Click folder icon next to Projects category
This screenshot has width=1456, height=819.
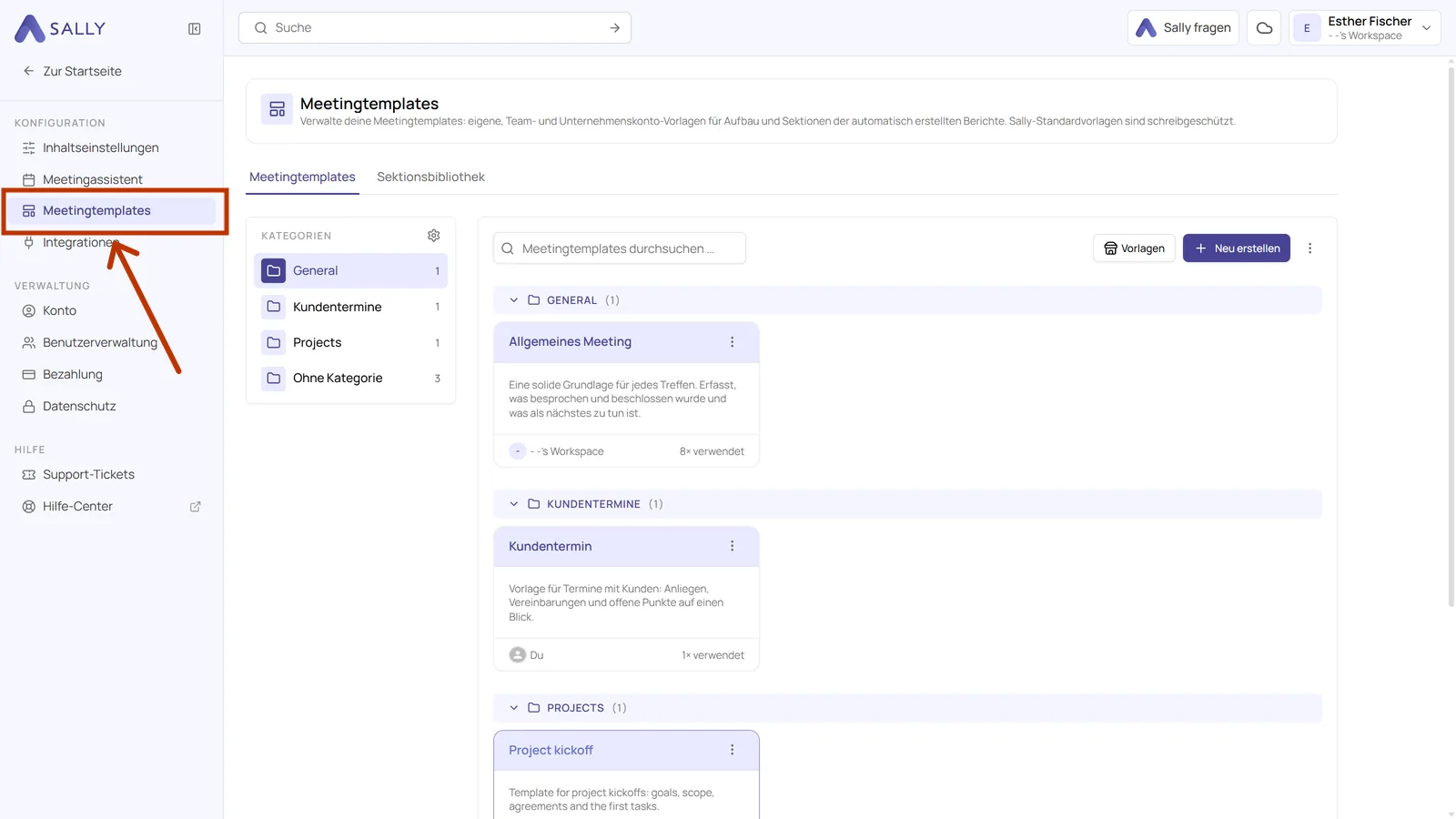pos(274,342)
